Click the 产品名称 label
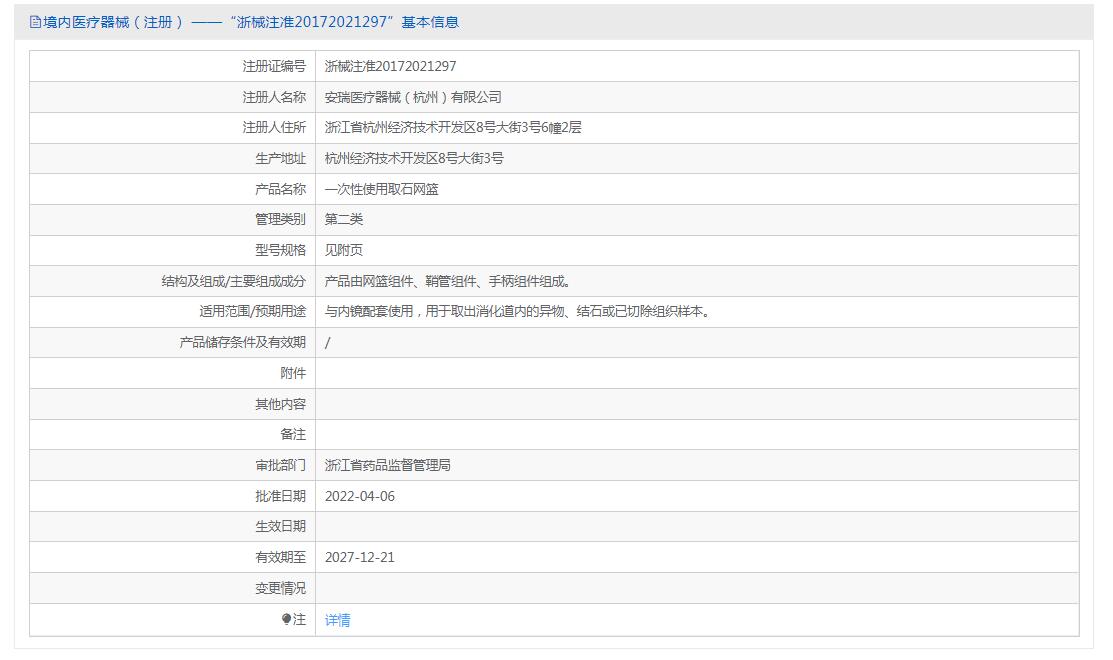Image resolution: width=1113 pixels, height=660 pixels. coord(280,189)
